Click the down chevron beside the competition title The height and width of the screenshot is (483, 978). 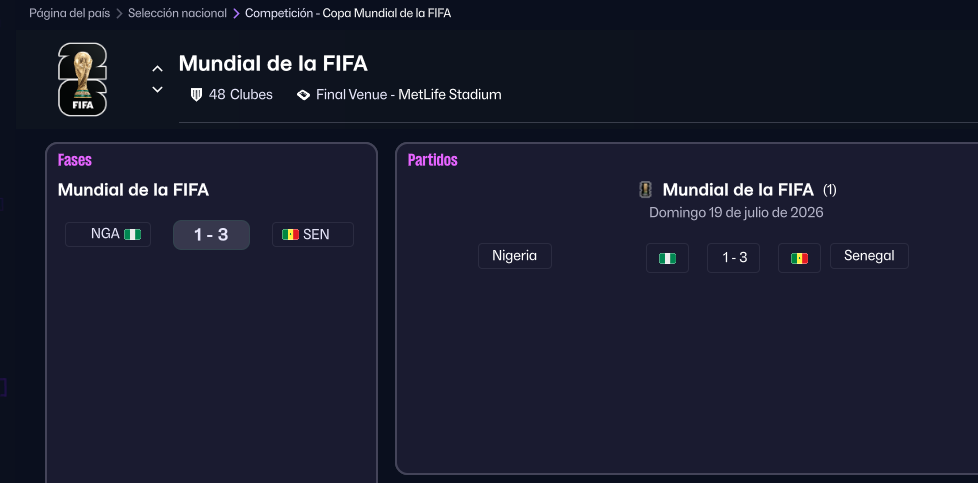tap(157, 90)
